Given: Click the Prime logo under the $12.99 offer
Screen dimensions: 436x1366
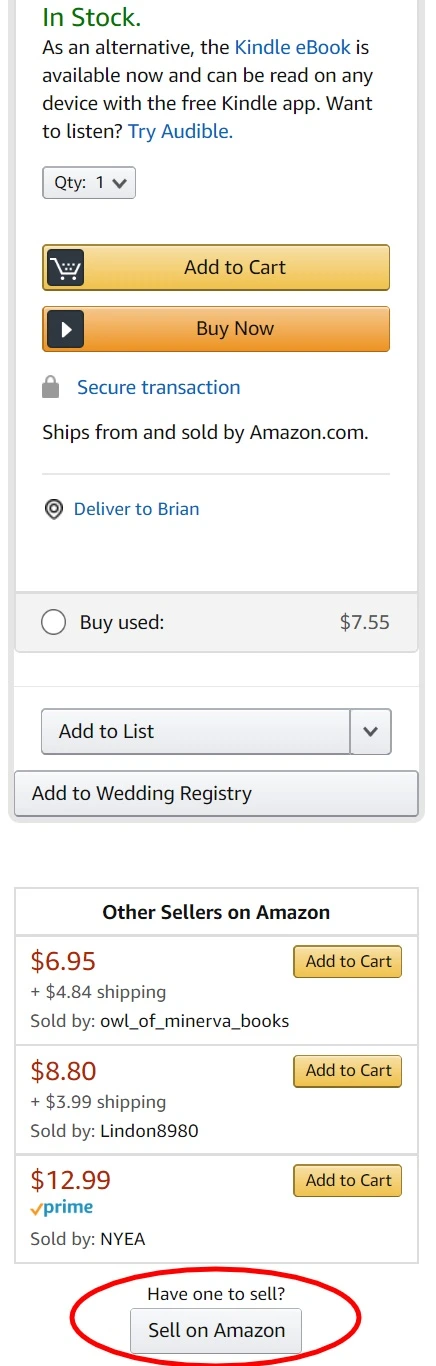Looking at the screenshot, I should click(62, 1208).
